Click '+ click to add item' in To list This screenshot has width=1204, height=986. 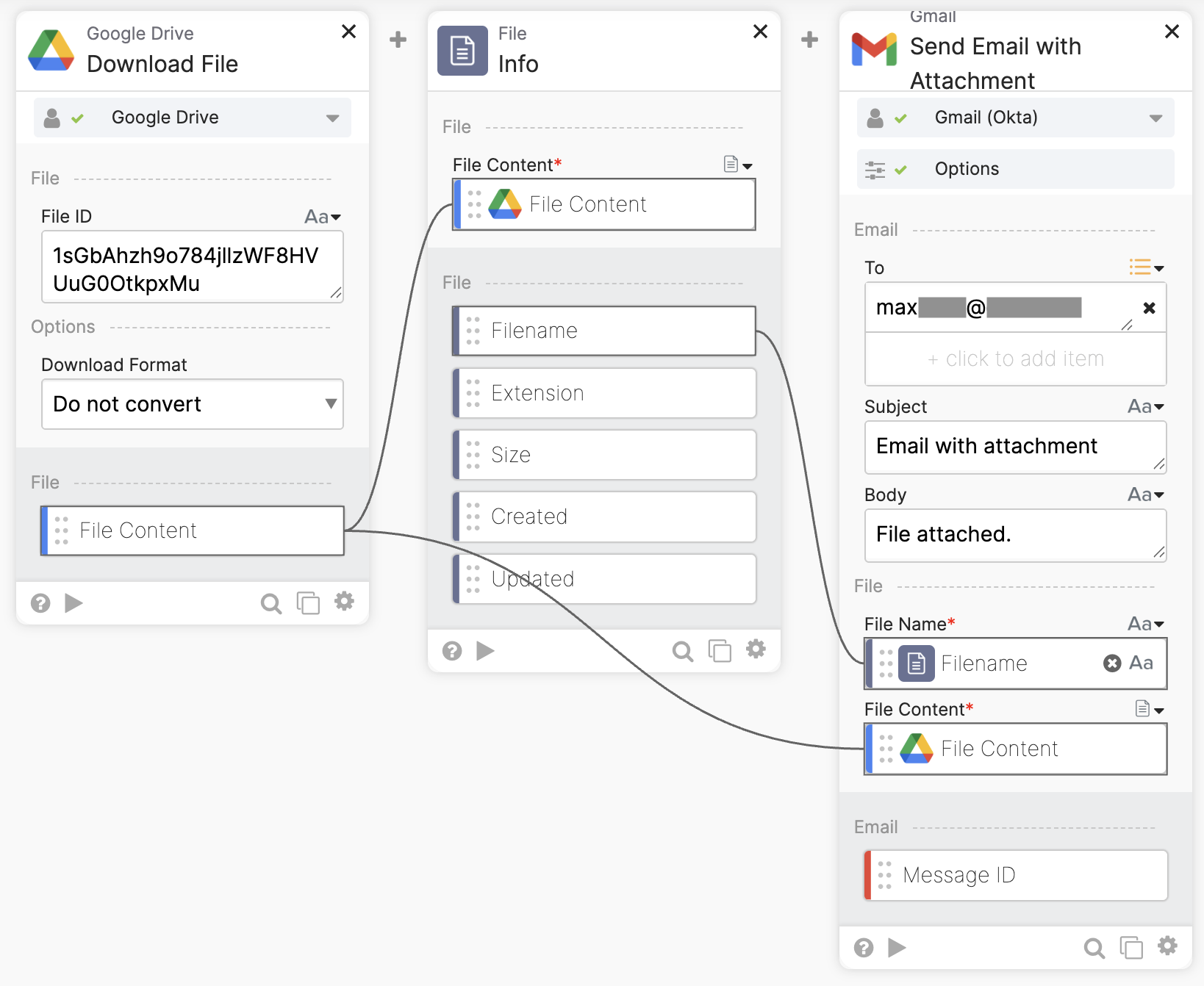point(1016,359)
